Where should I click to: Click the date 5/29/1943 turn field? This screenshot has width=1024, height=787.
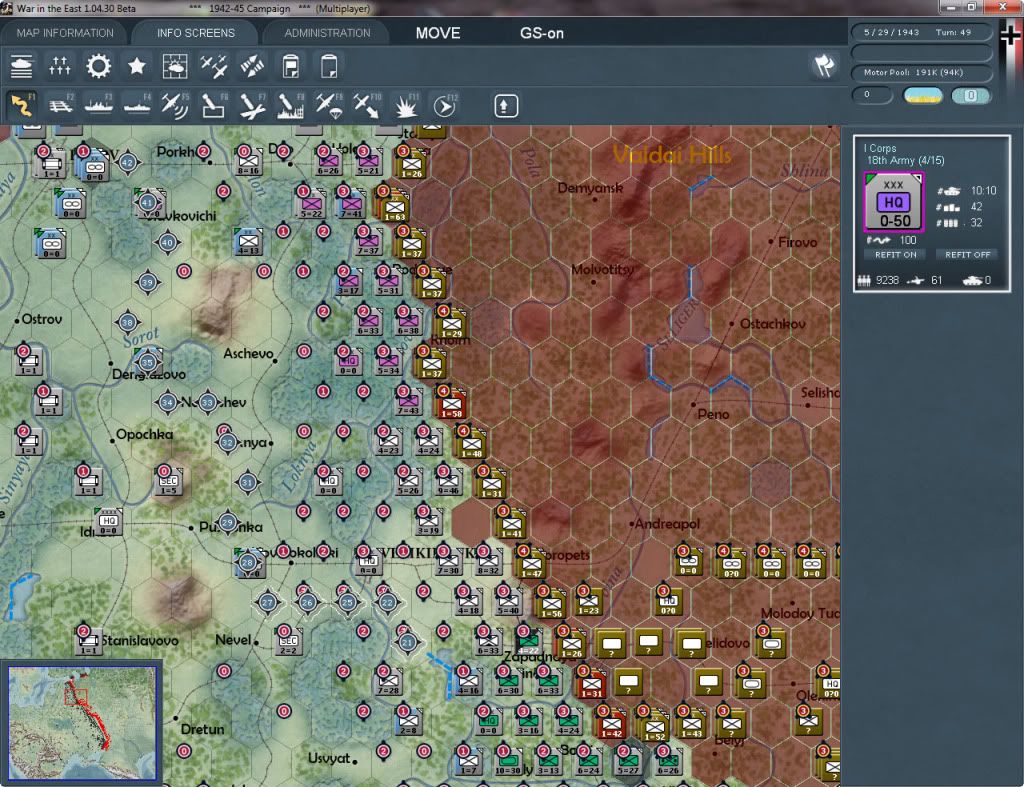(x=921, y=32)
